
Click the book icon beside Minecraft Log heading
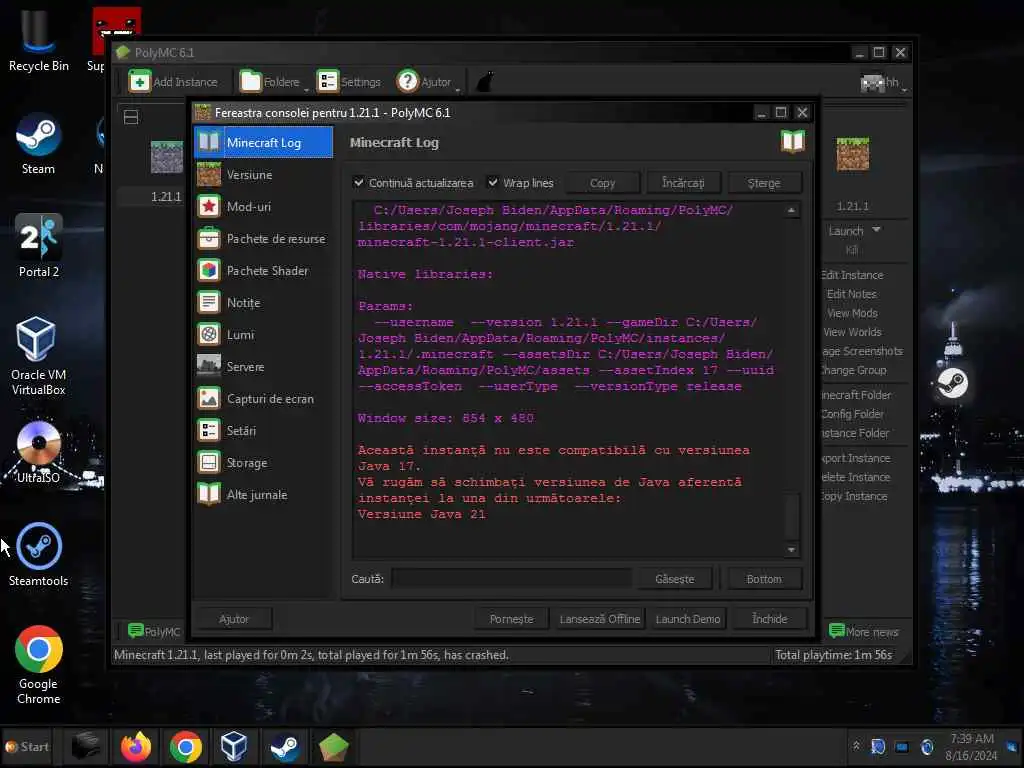(793, 141)
